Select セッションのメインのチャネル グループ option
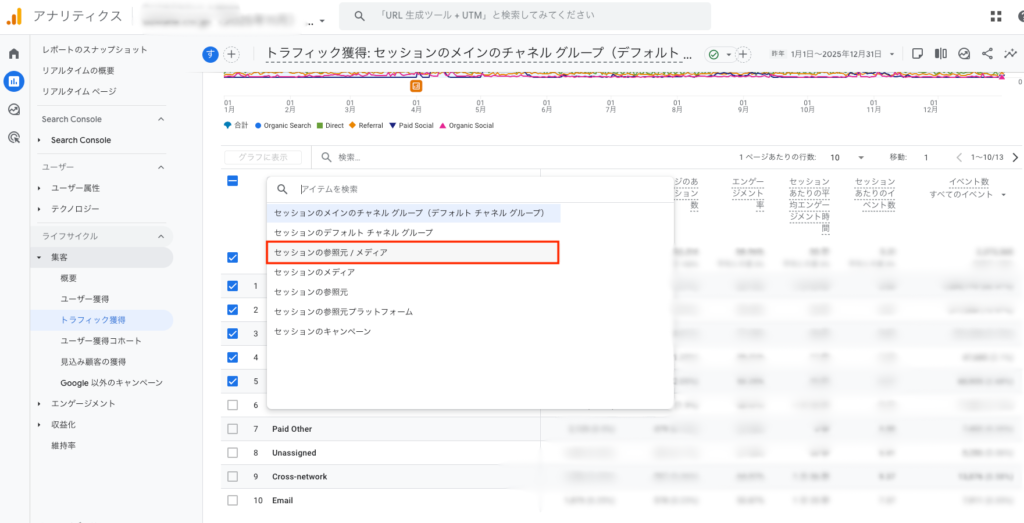The image size is (1024, 523). (x=413, y=213)
